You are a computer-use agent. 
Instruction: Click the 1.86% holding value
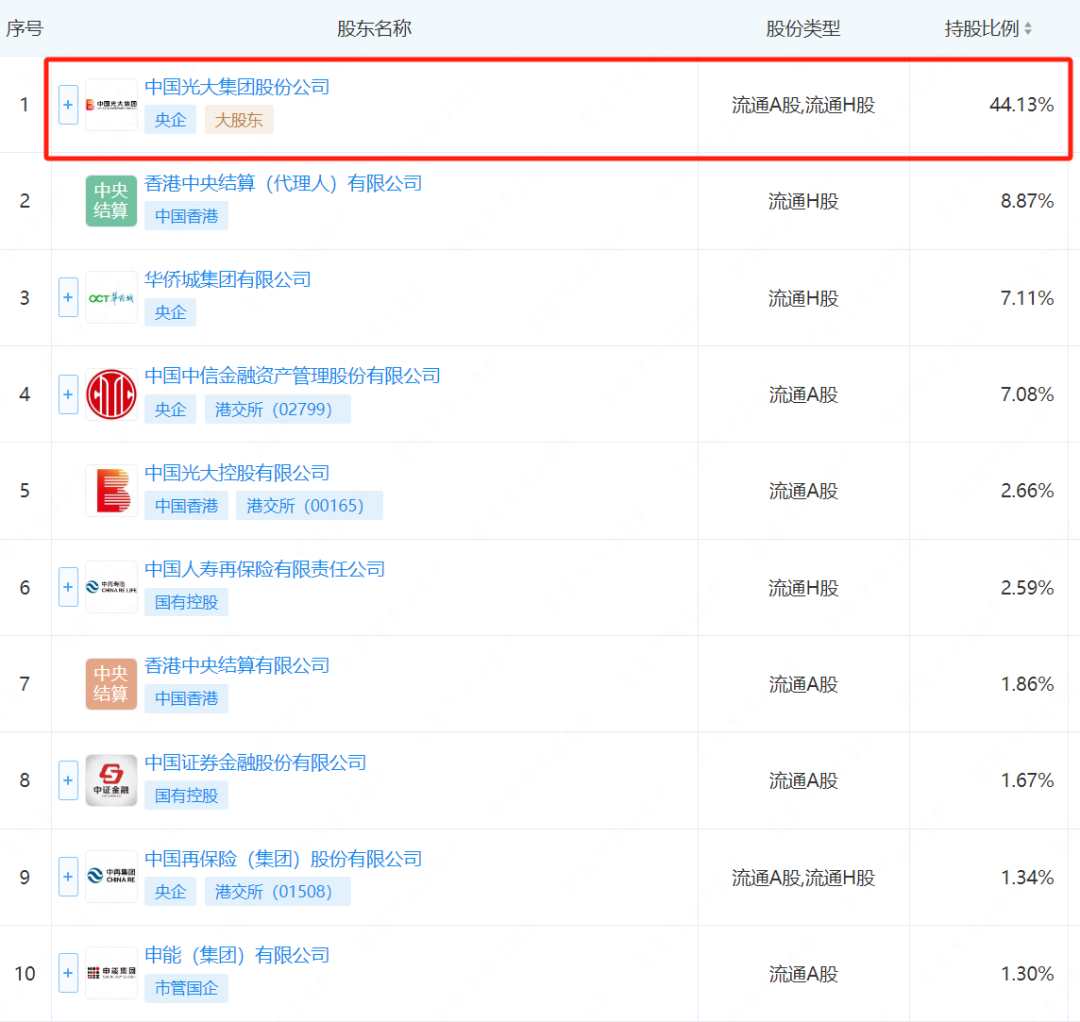click(1027, 684)
